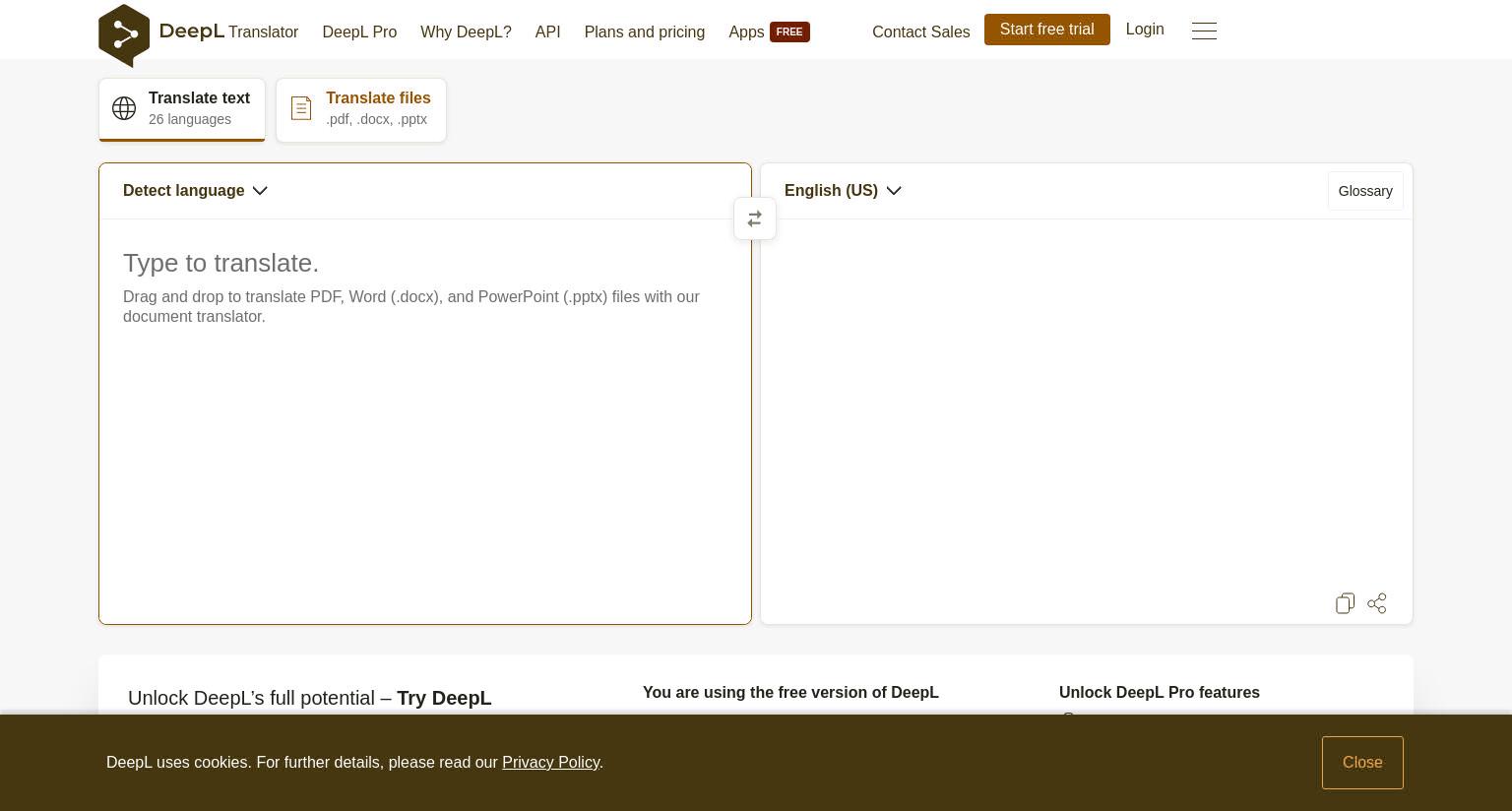Click the document icon on Translate files
This screenshot has width=1512, height=811.
tap(301, 108)
